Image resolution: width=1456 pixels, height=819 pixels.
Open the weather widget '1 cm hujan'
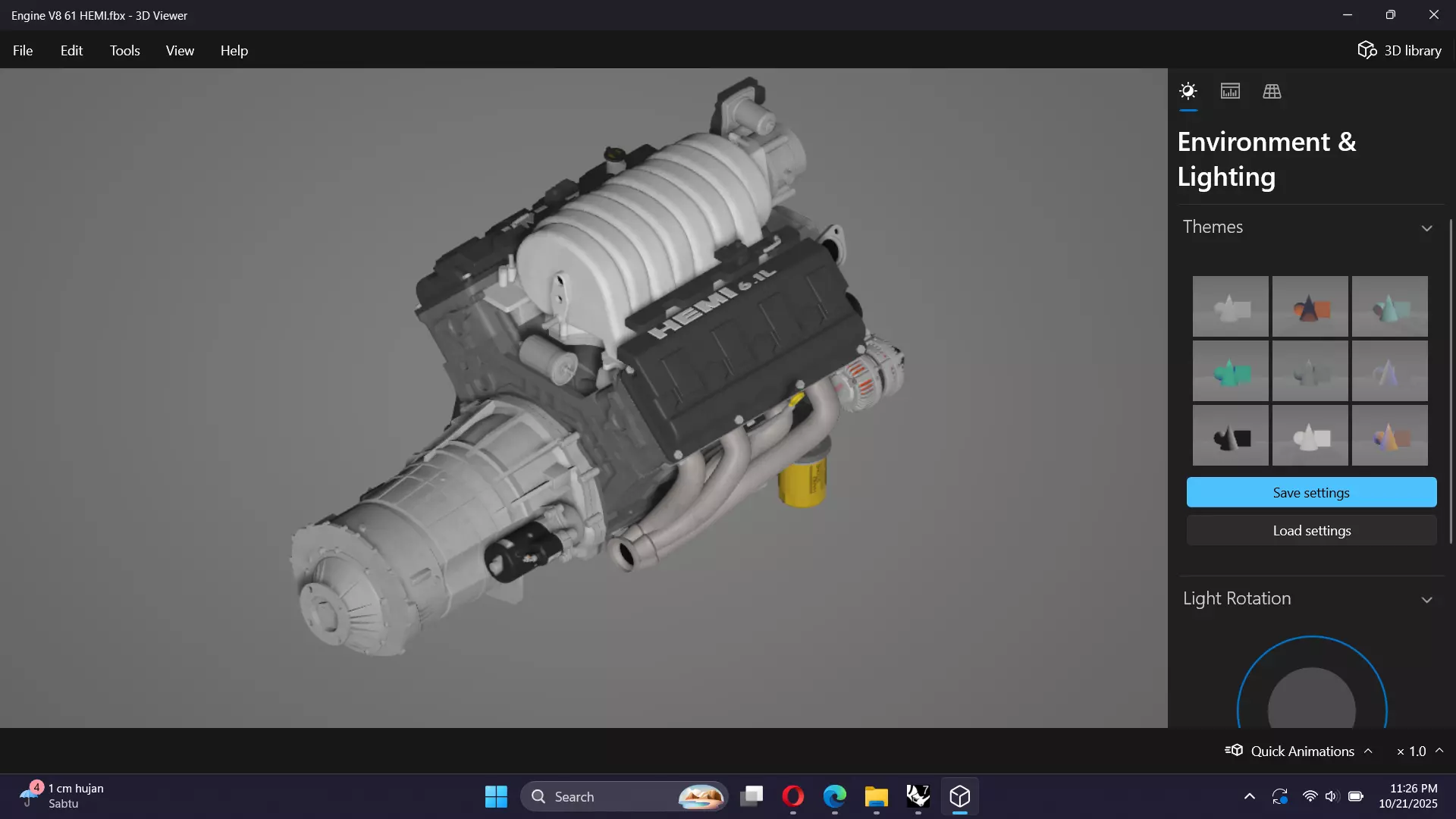click(x=62, y=796)
